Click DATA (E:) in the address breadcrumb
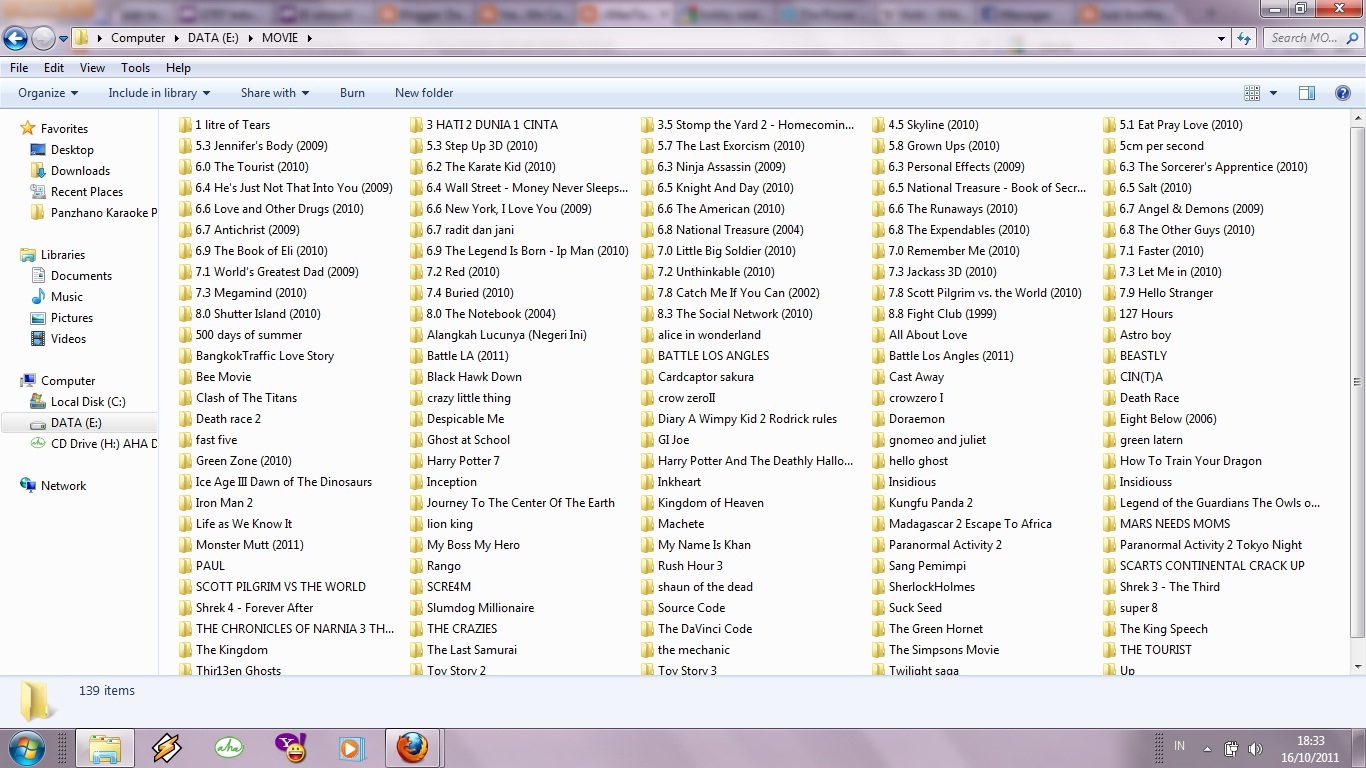 (x=215, y=38)
